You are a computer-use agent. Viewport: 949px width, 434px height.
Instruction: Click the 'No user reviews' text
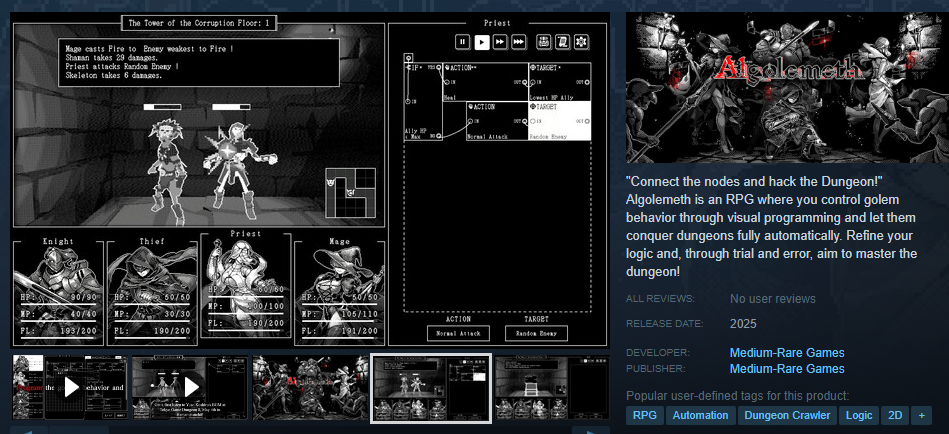[773, 298]
